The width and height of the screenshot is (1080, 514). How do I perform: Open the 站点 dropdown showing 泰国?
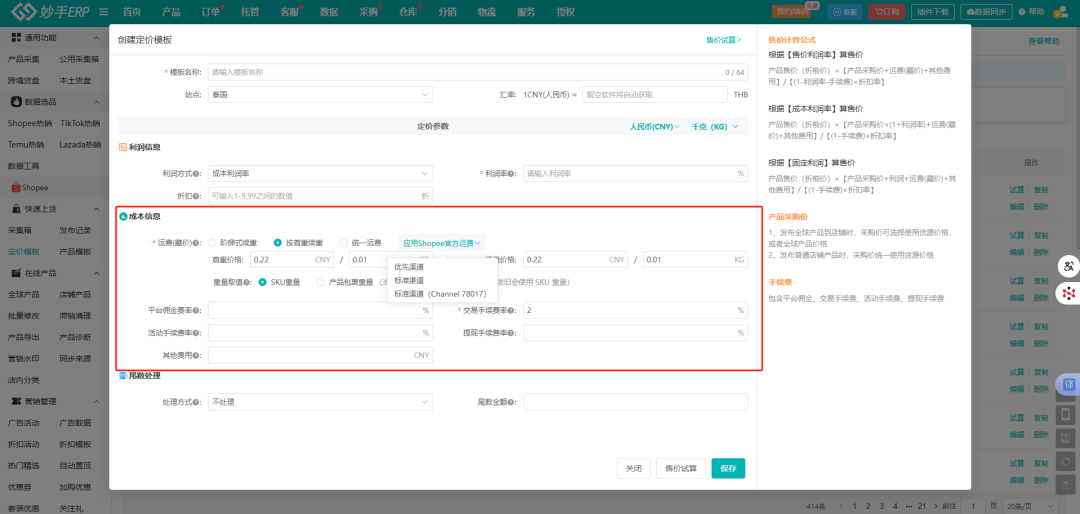click(320, 94)
